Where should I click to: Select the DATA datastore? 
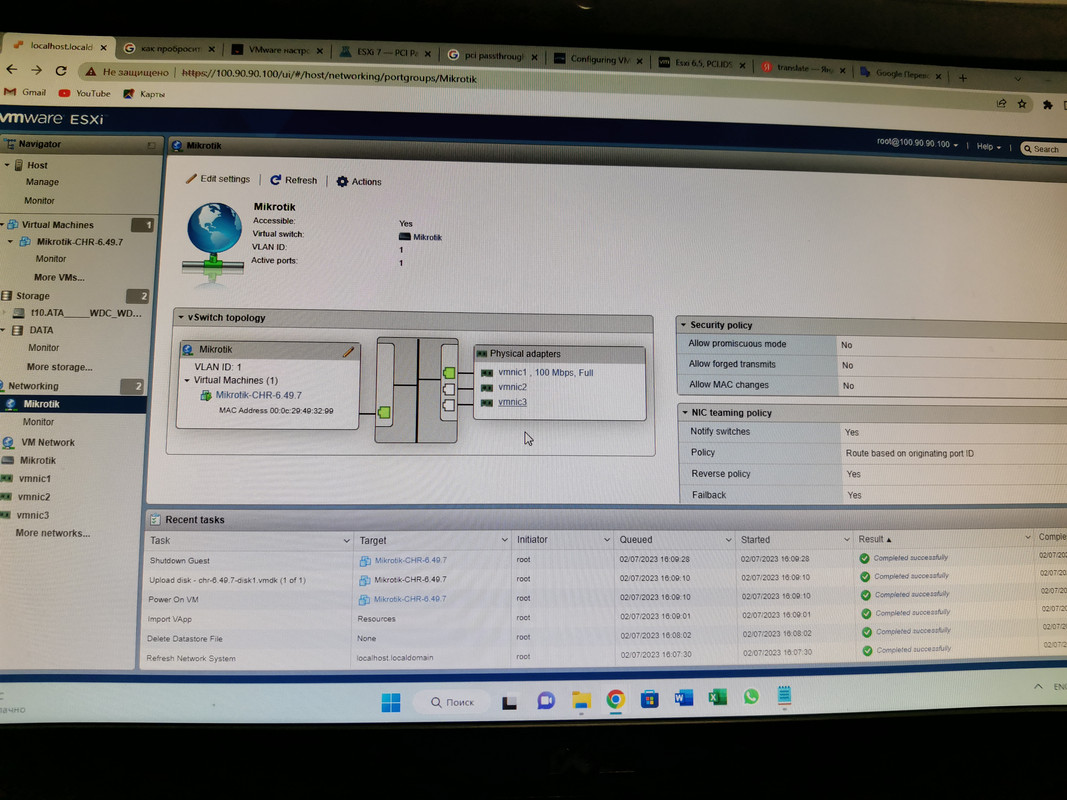coord(41,330)
